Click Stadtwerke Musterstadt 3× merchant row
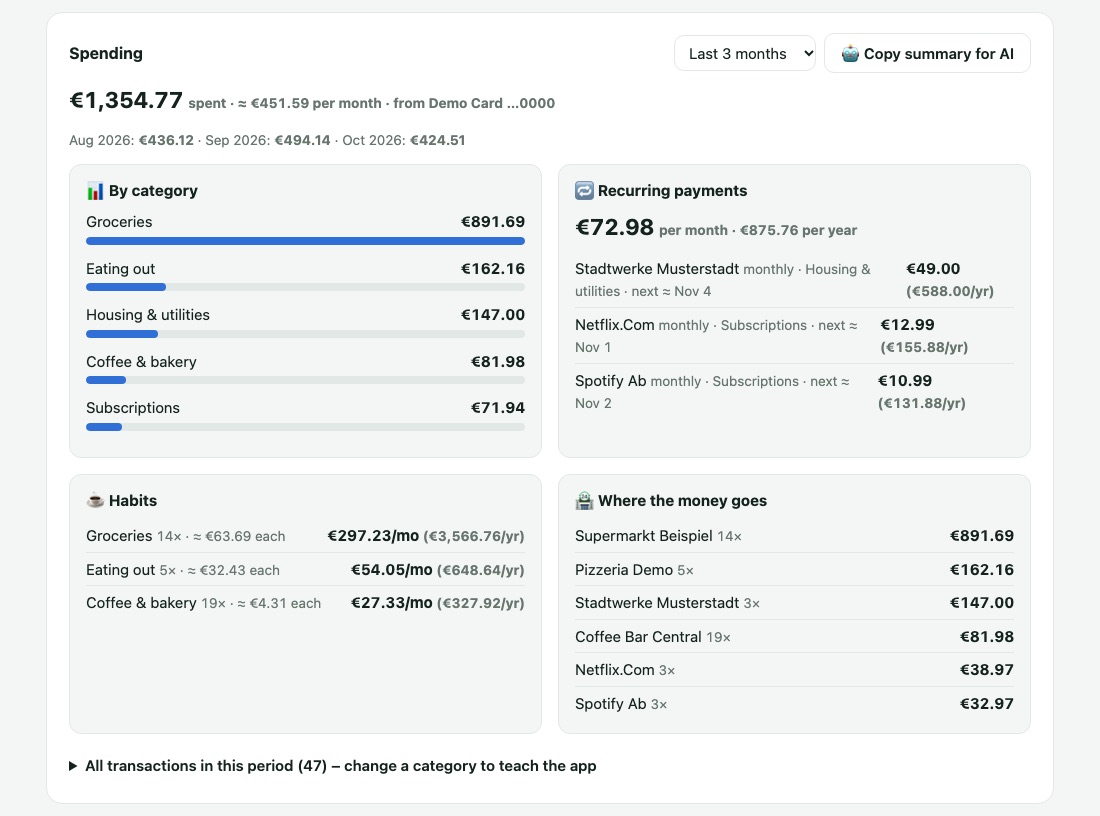 [794, 603]
